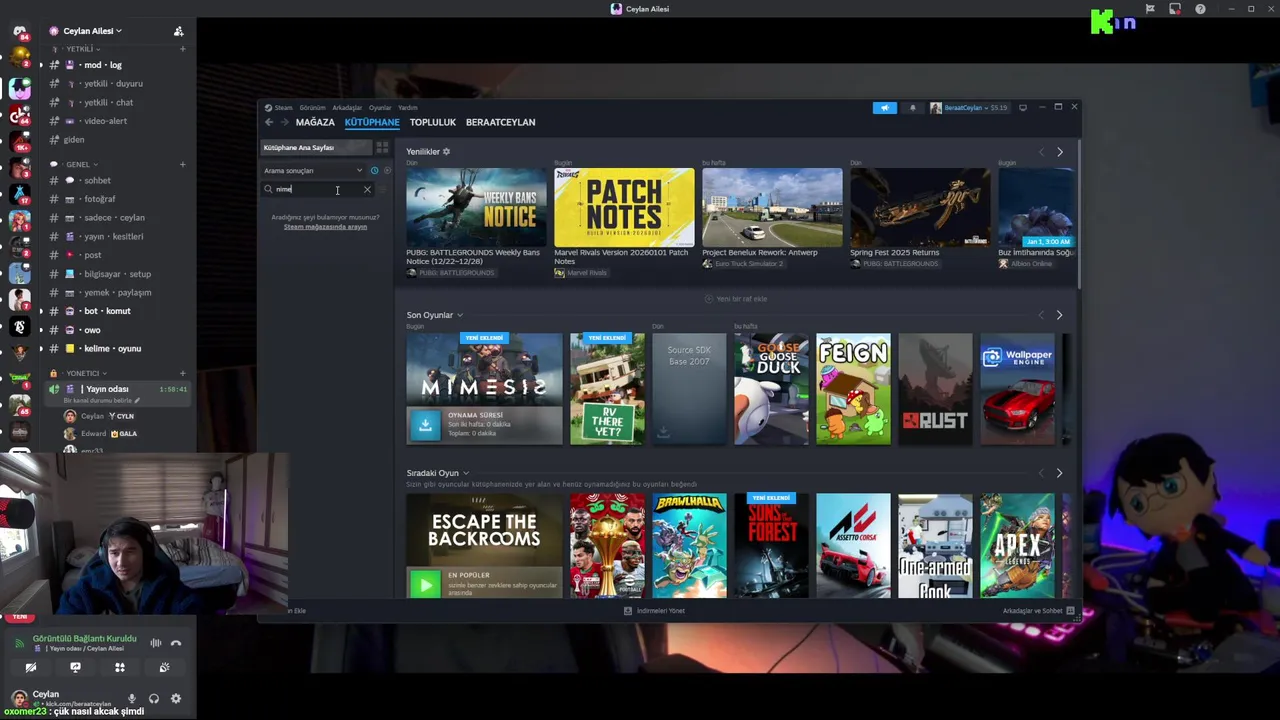Collapse YÖNETİCİ category in Discord
The image size is (1280, 720).
click(80, 373)
